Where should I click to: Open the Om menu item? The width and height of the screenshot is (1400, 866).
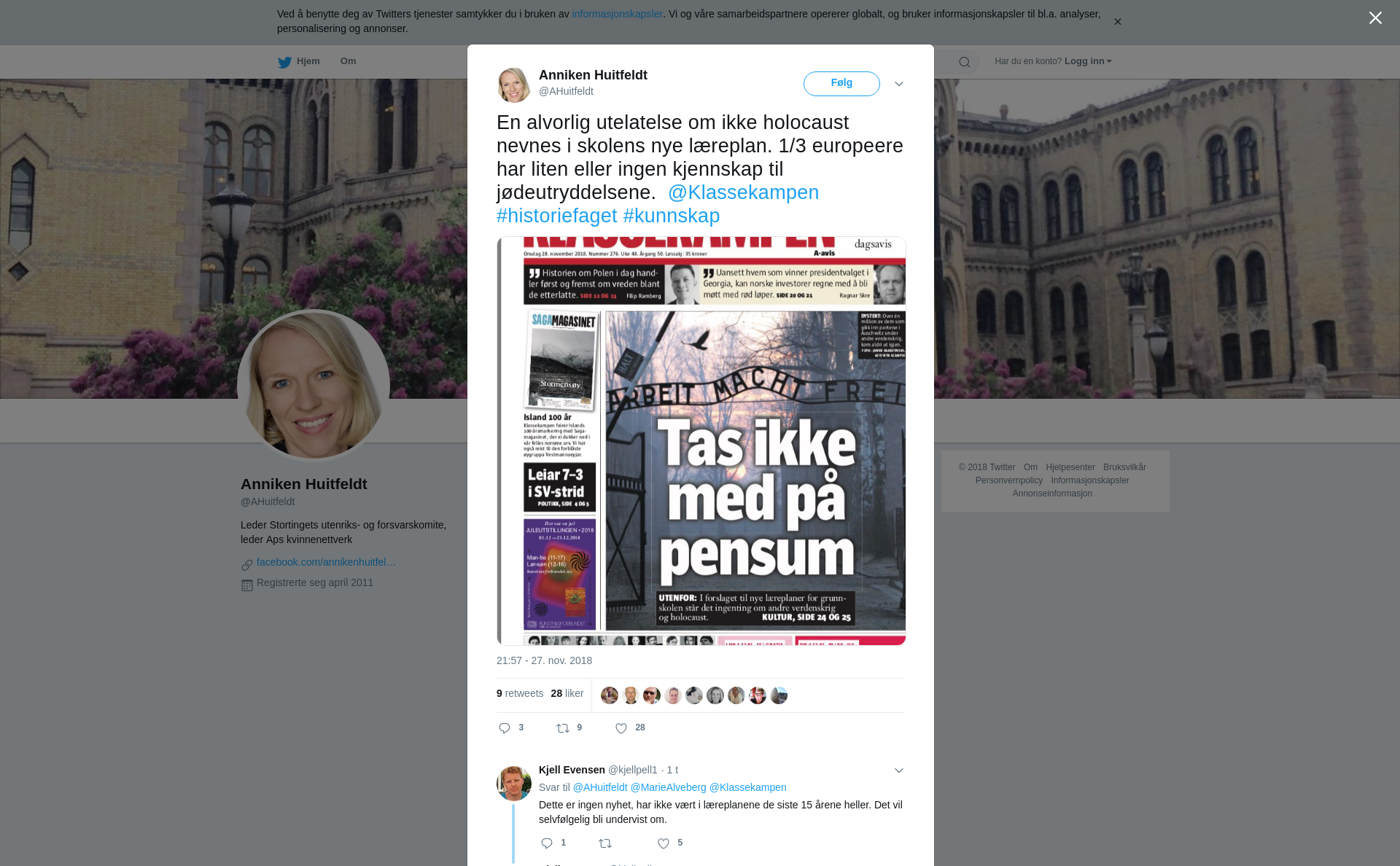348,61
